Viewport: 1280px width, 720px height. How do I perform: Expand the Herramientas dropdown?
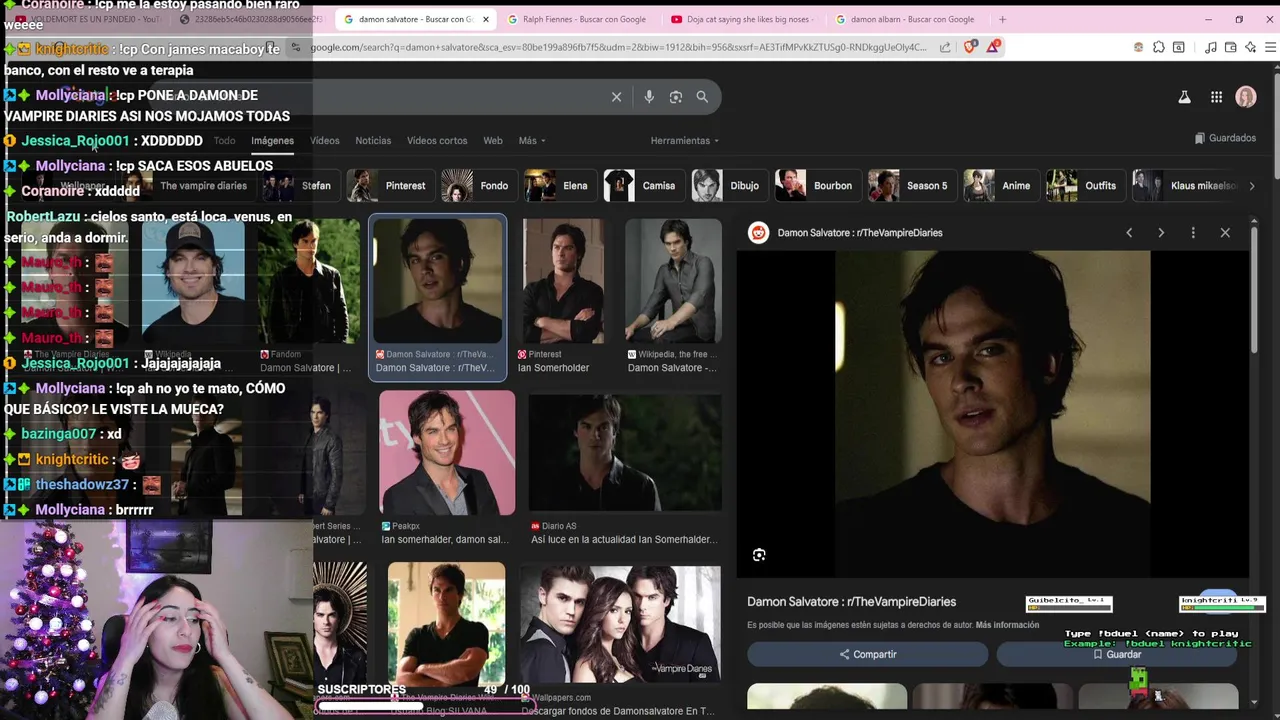(x=684, y=141)
